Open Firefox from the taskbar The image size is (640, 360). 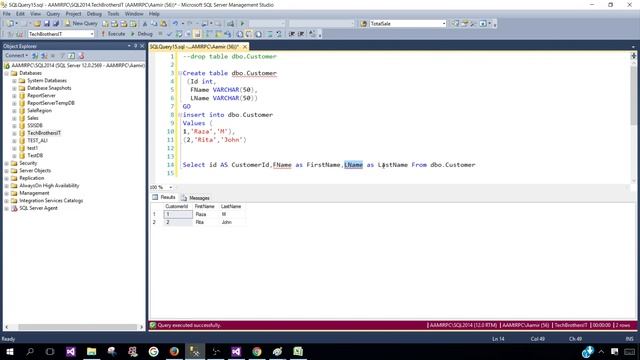[x=174, y=351]
